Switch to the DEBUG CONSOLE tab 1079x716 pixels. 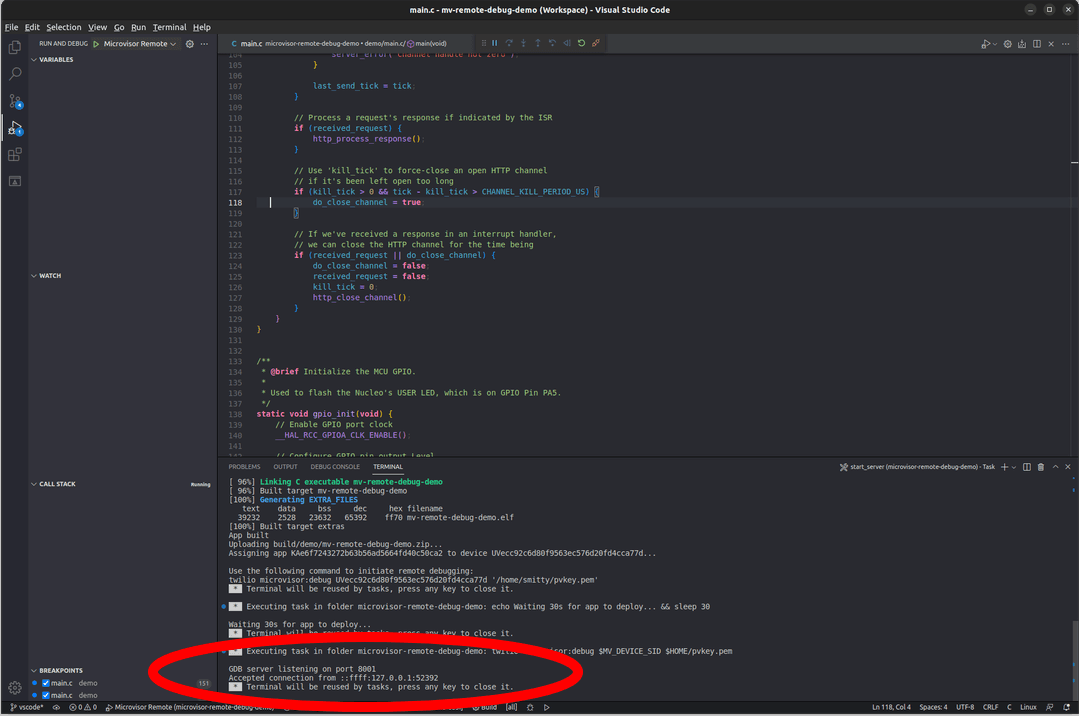[335, 466]
